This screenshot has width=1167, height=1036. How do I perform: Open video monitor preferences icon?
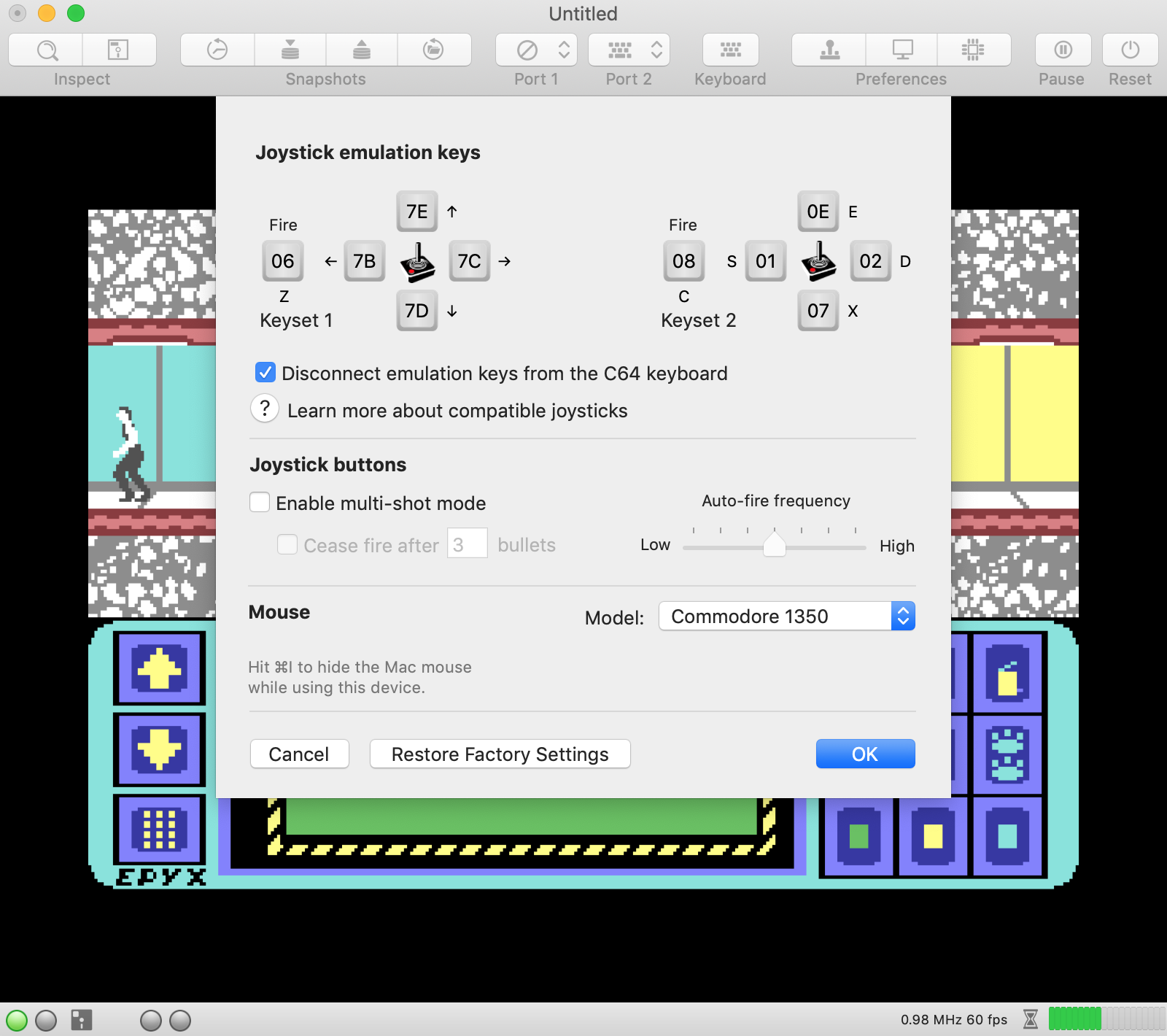902,50
